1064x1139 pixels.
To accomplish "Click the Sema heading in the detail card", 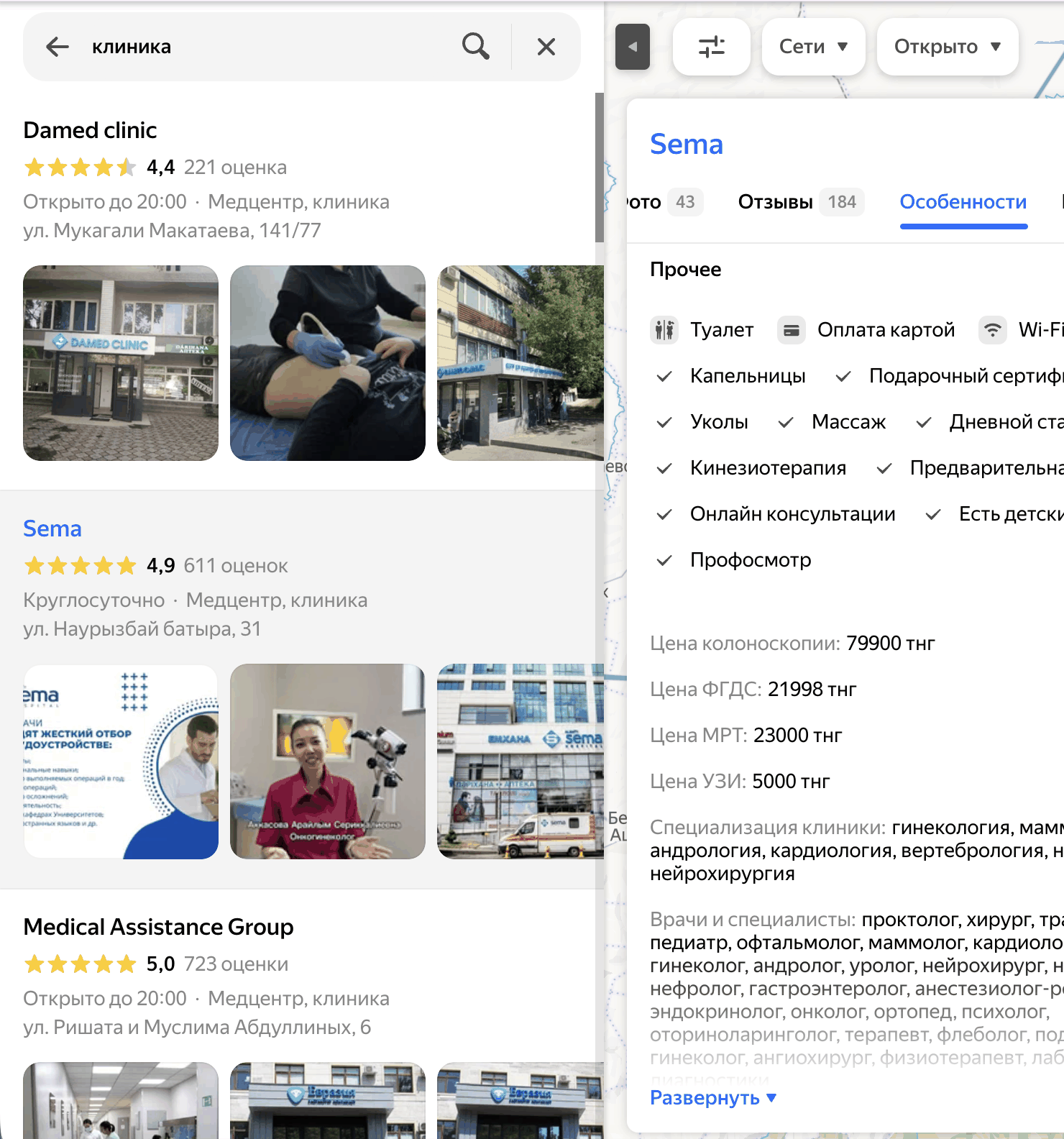I will pos(687,145).
